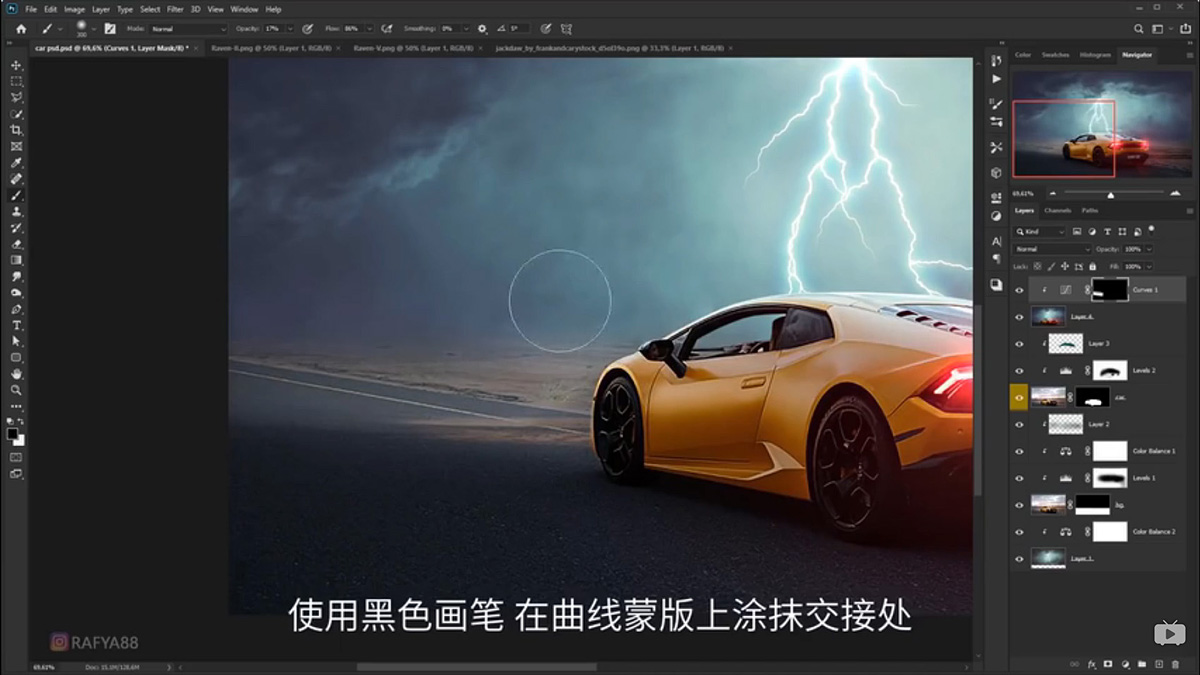Hide the Curves 1 adjustment layer
The height and width of the screenshot is (675, 1200).
click(x=1018, y=290)
